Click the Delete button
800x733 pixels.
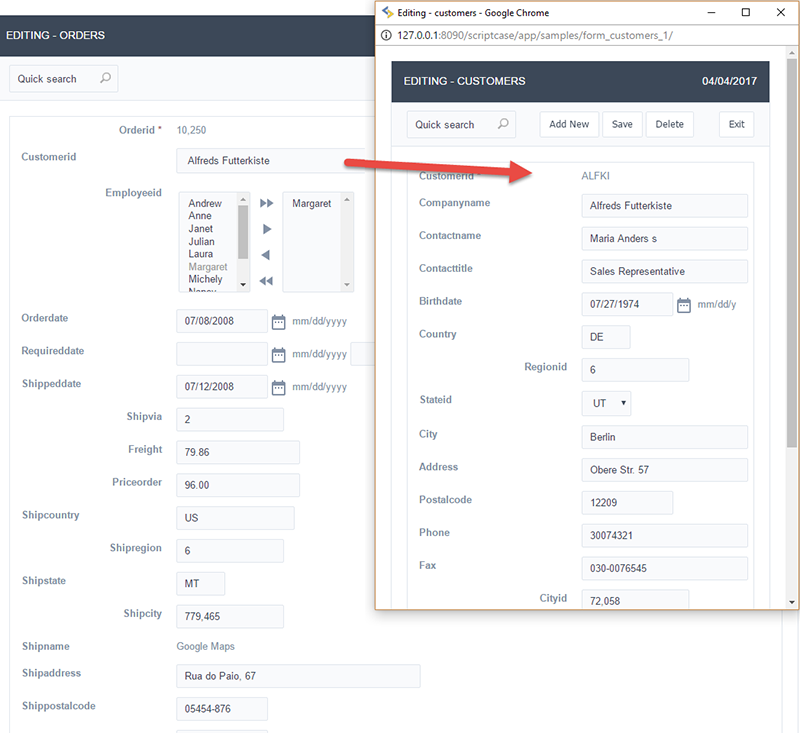pyautogui.click(x=671, y=124)
